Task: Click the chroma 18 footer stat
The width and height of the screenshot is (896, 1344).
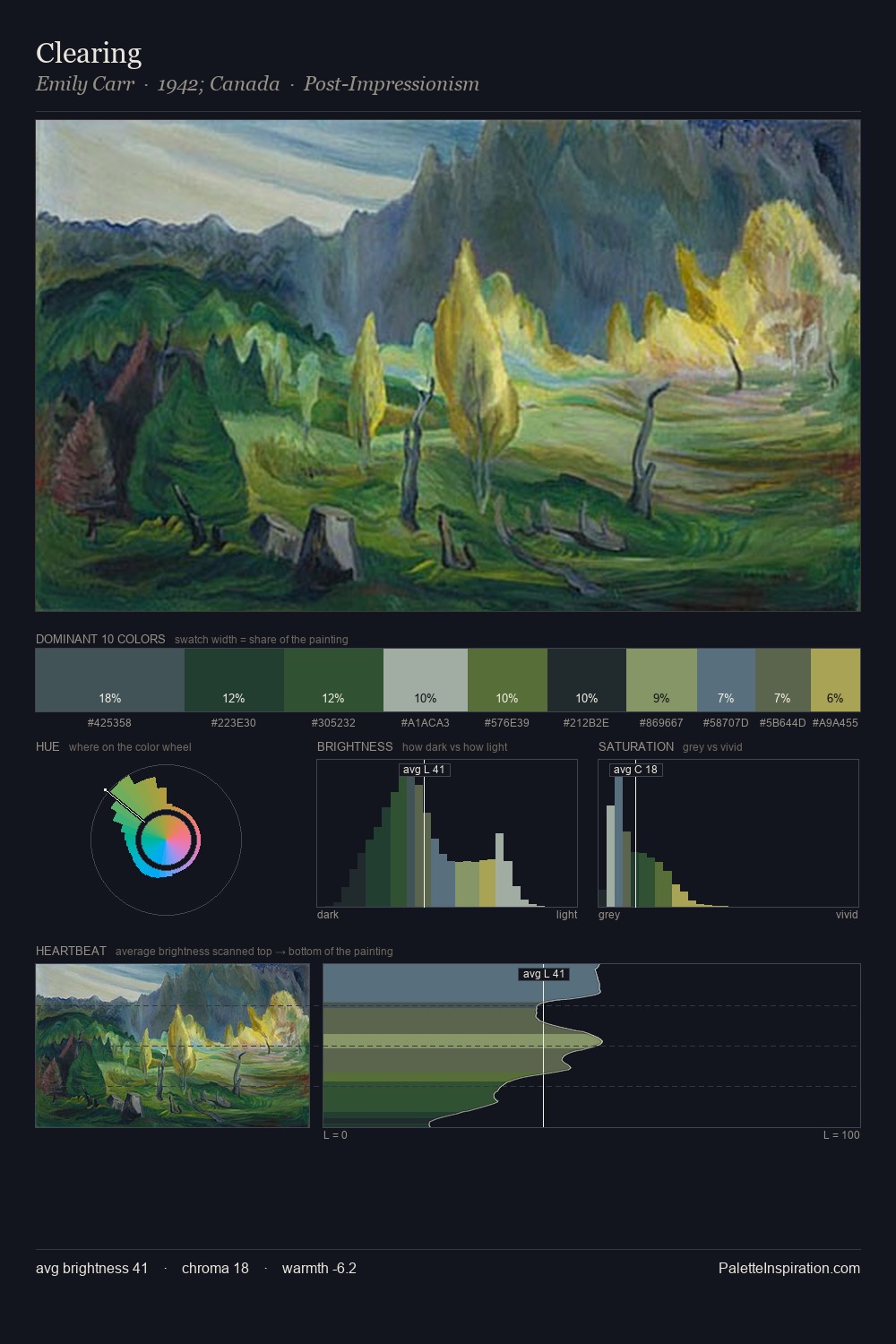Action: pos(215,1268)
